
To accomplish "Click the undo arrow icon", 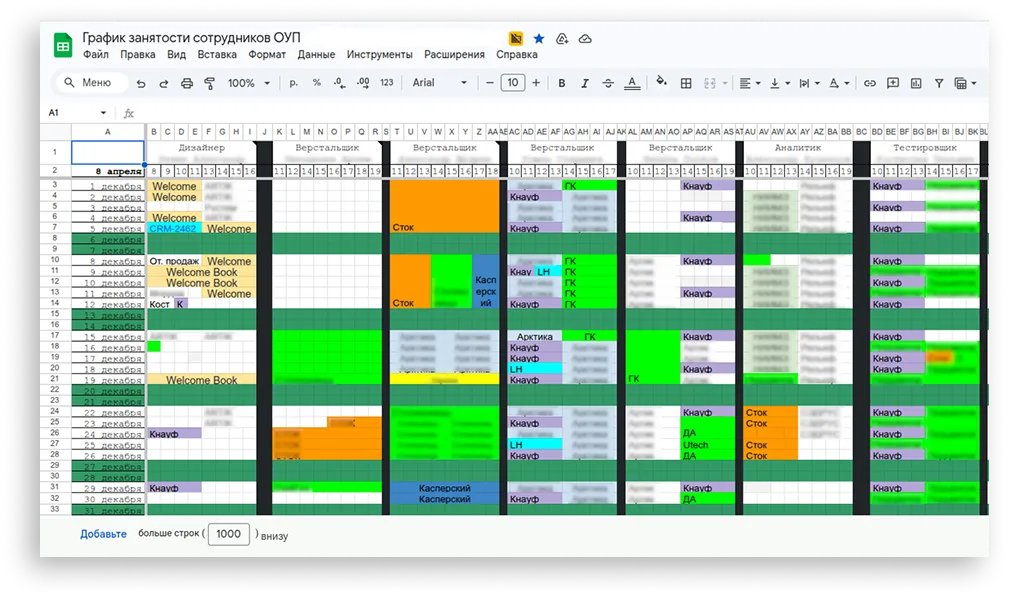I will [x=140, y=83].
